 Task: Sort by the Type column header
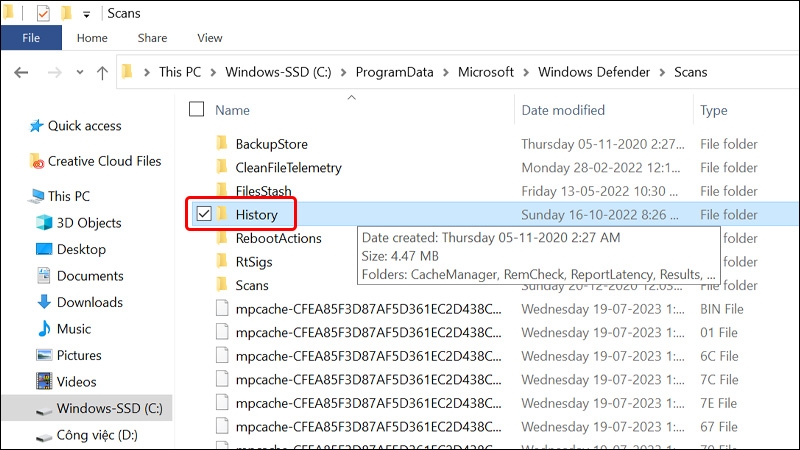pos(713,110)
